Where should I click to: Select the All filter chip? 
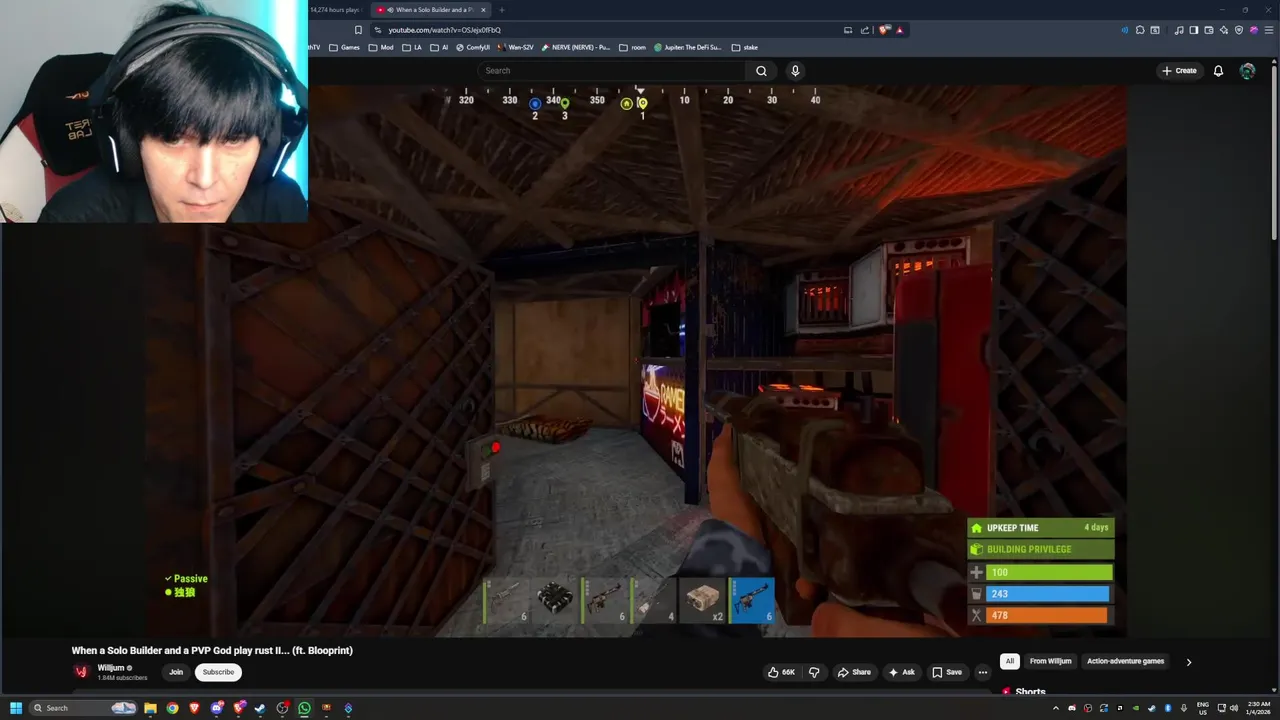point(1010,661)
